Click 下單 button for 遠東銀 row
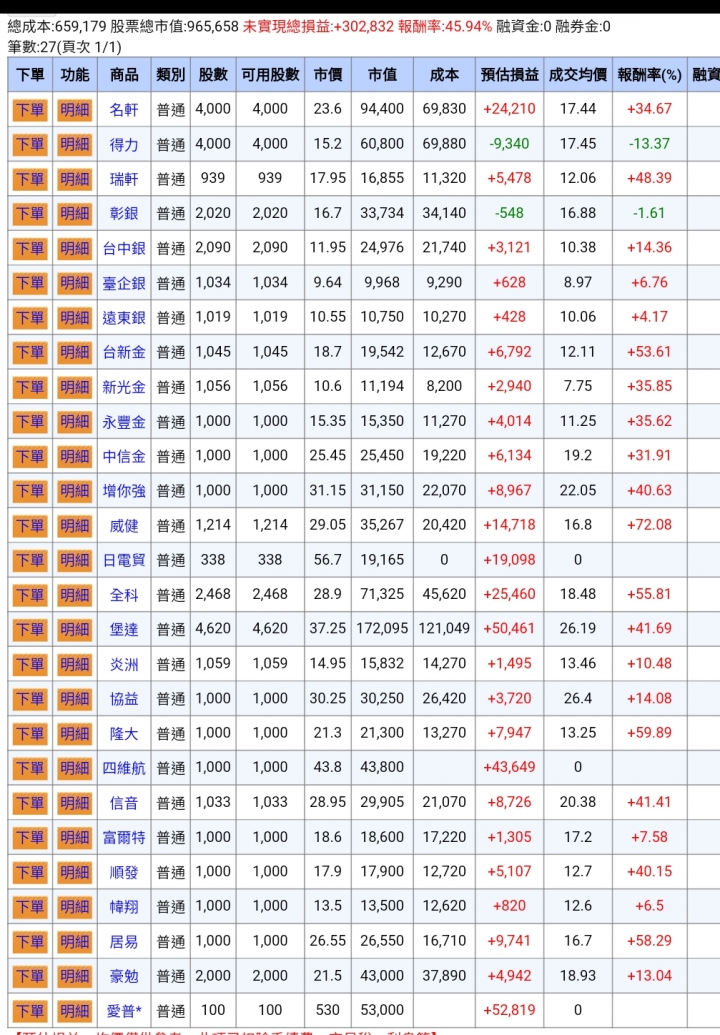Viewport: 720px width, 1035px height. click(30, 317)
